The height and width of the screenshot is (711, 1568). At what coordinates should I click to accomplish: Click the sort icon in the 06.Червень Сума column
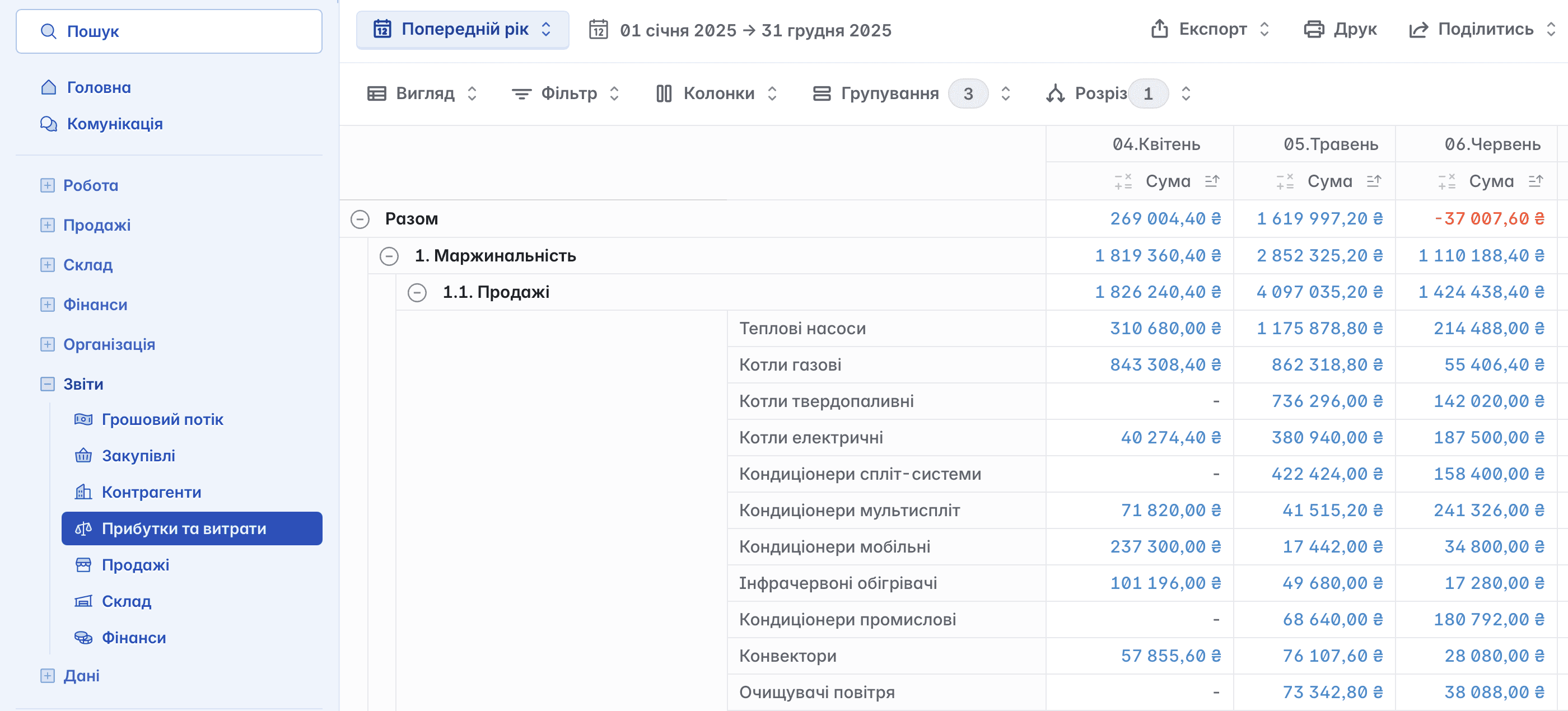pos(1535,181)
